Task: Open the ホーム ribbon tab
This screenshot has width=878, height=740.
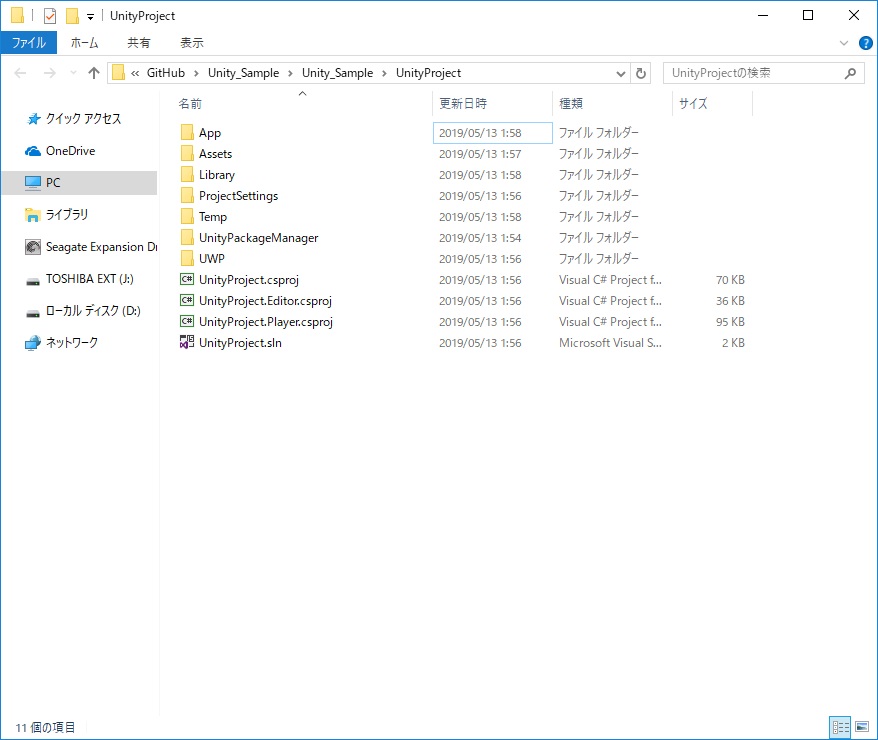Action: 85,43
